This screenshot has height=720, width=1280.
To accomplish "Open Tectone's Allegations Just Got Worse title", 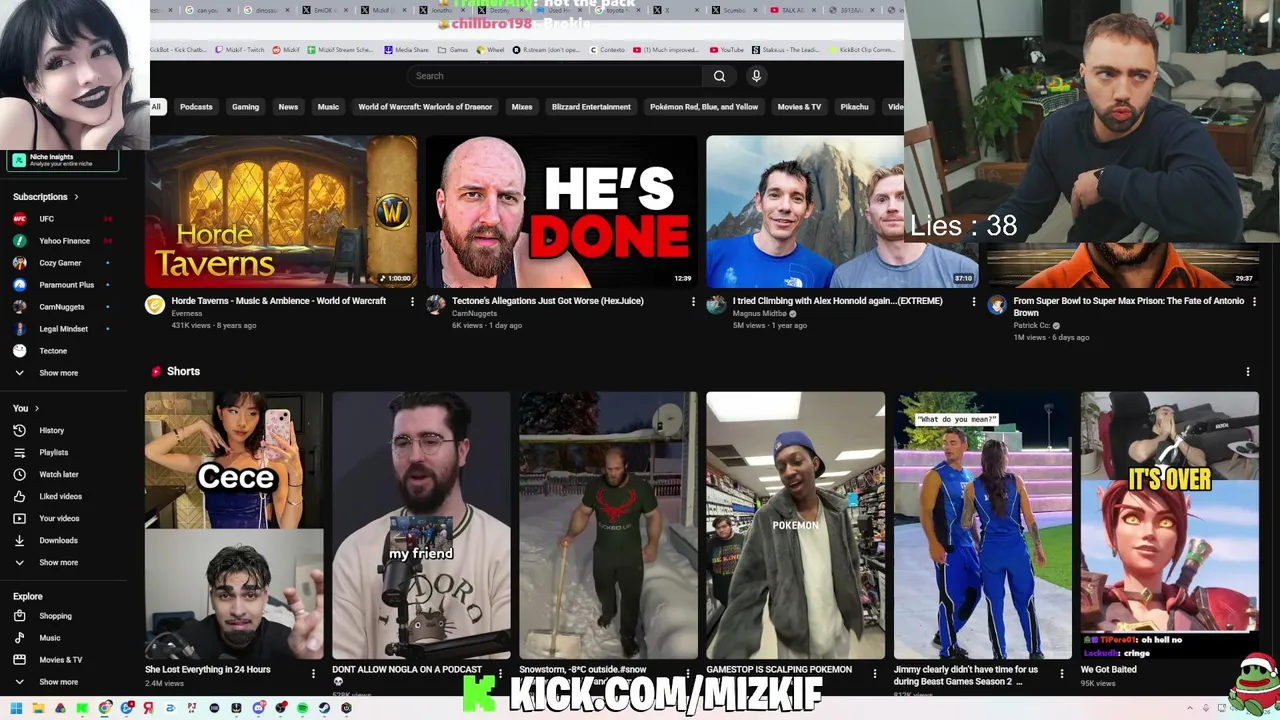I will coord(548,301).
